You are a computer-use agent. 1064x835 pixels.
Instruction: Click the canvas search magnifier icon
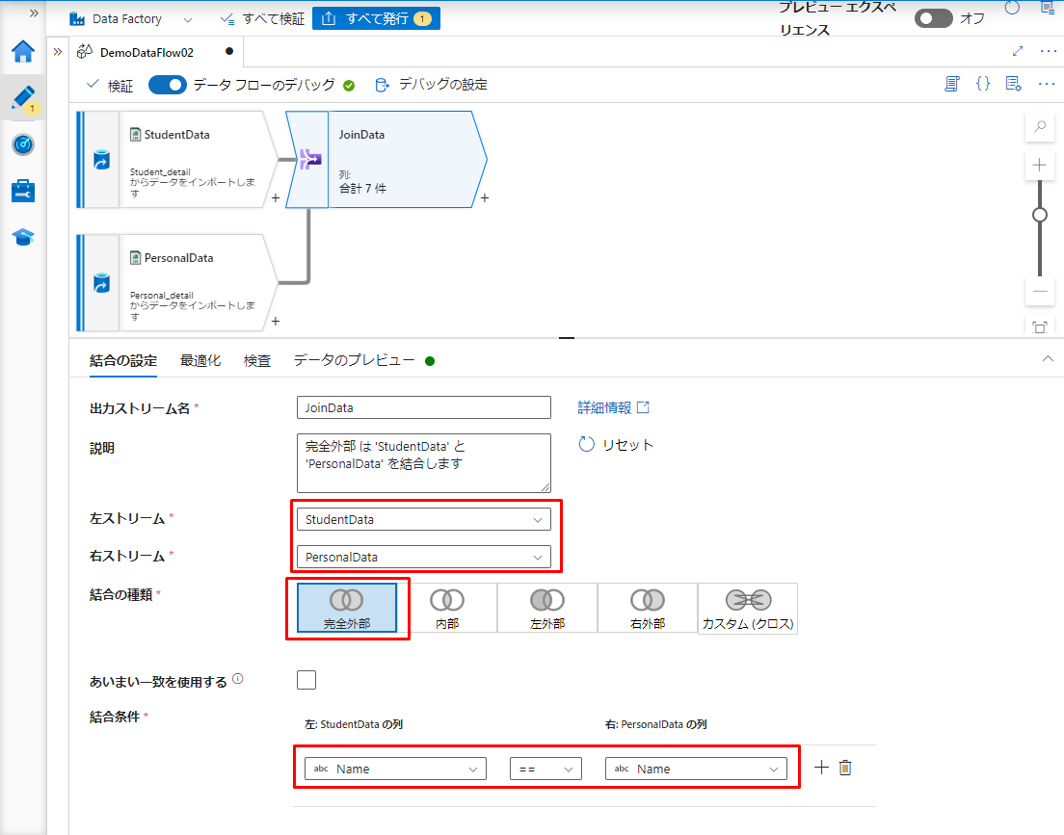click(x=1039, y=127)
